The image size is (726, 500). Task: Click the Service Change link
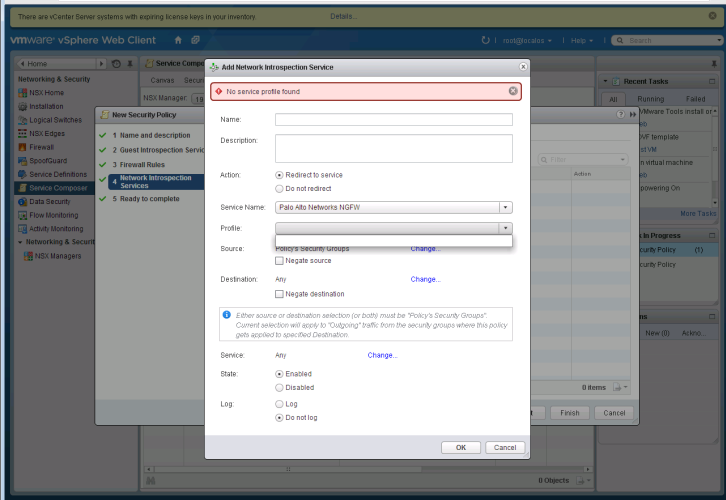pyautogui.click(x=382, y=355)
